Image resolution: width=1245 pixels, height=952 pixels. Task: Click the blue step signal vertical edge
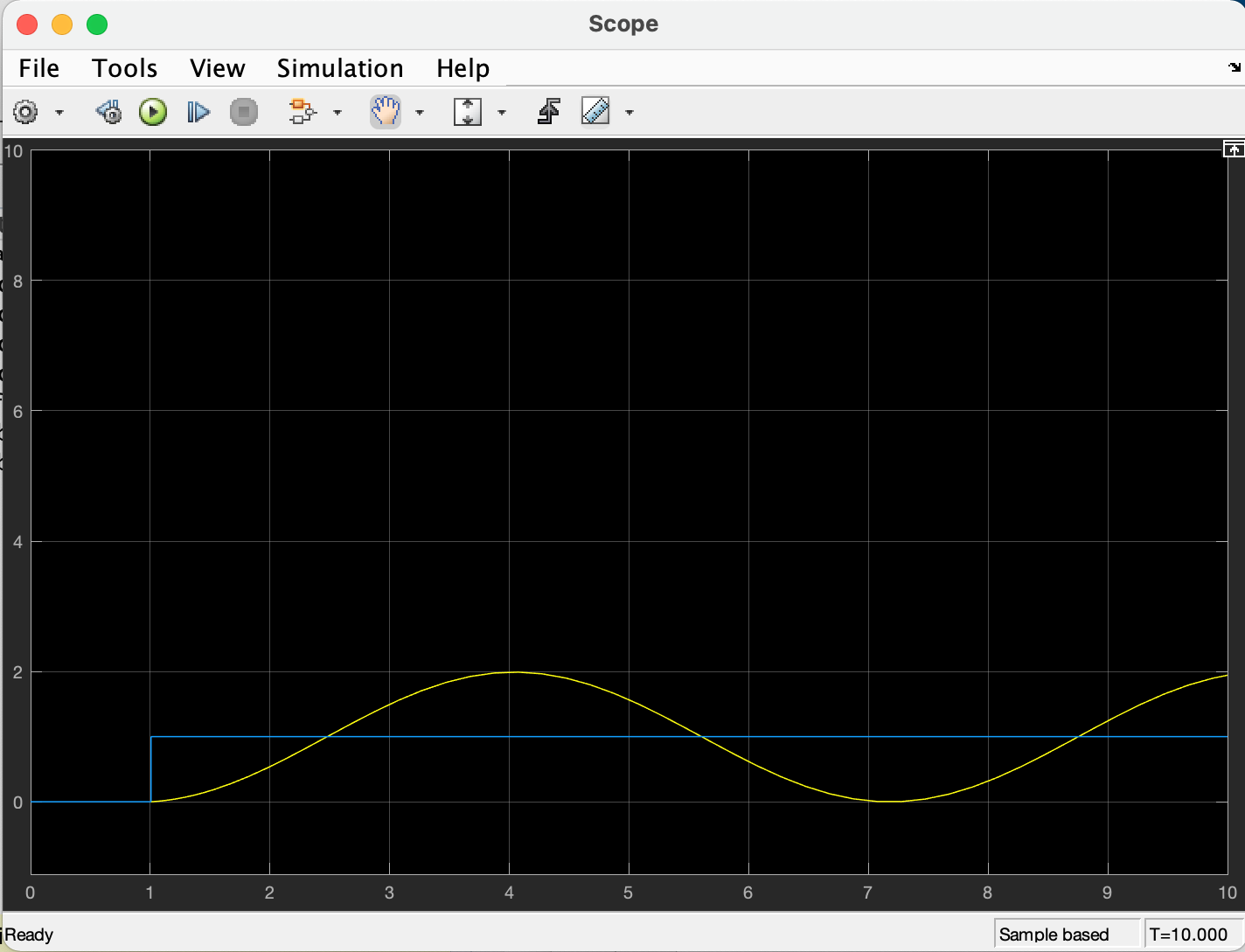(x=151, y=769)
